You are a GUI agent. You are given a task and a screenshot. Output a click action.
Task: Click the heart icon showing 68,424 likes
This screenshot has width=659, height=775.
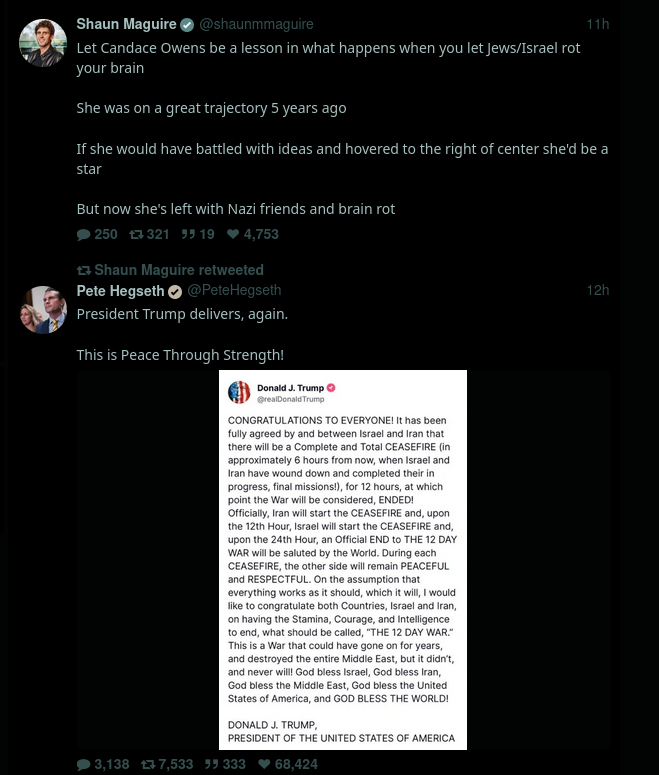tap(264, 764)
